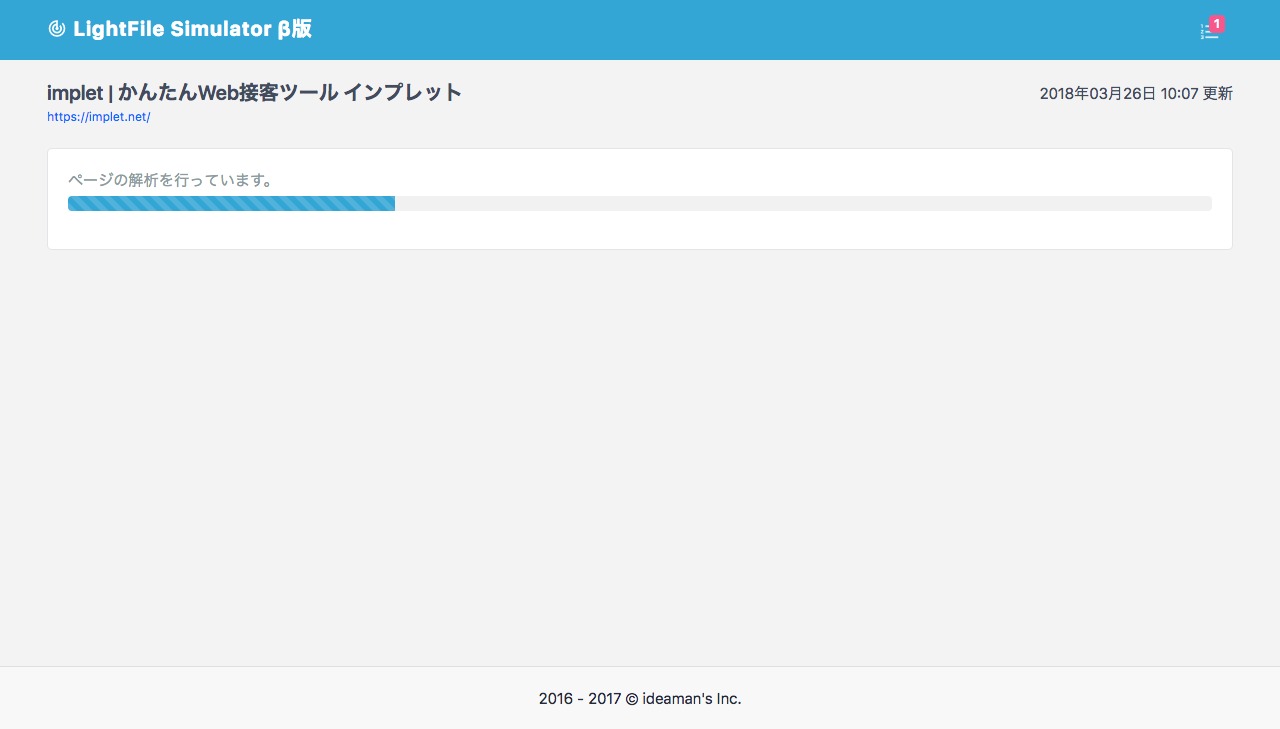Open the https://implet.net/ link
The width and height of the screenshot is (1280, 729).
pyautogui.click(x=98, y=117)
